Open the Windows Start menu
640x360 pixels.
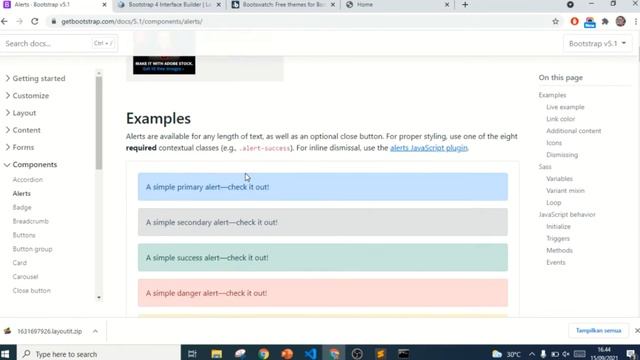[5, 353]
